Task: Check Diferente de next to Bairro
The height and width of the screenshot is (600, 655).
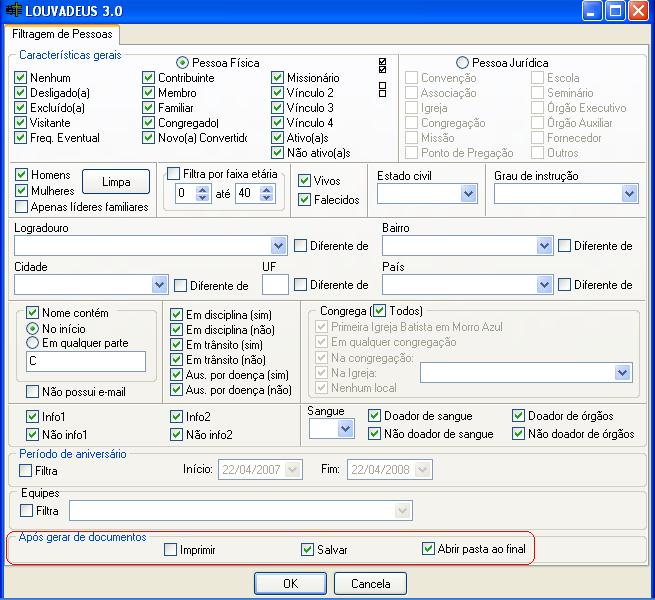Action: [x=564, y=246]
